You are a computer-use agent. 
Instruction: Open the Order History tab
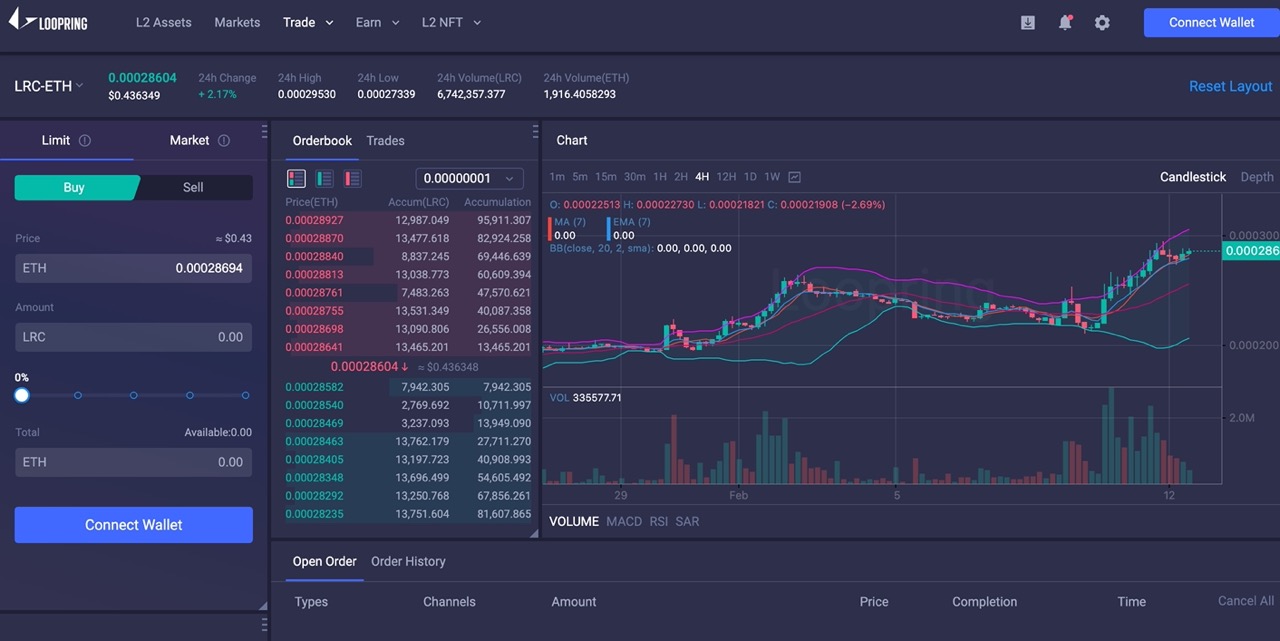click(x=408, y=561)
